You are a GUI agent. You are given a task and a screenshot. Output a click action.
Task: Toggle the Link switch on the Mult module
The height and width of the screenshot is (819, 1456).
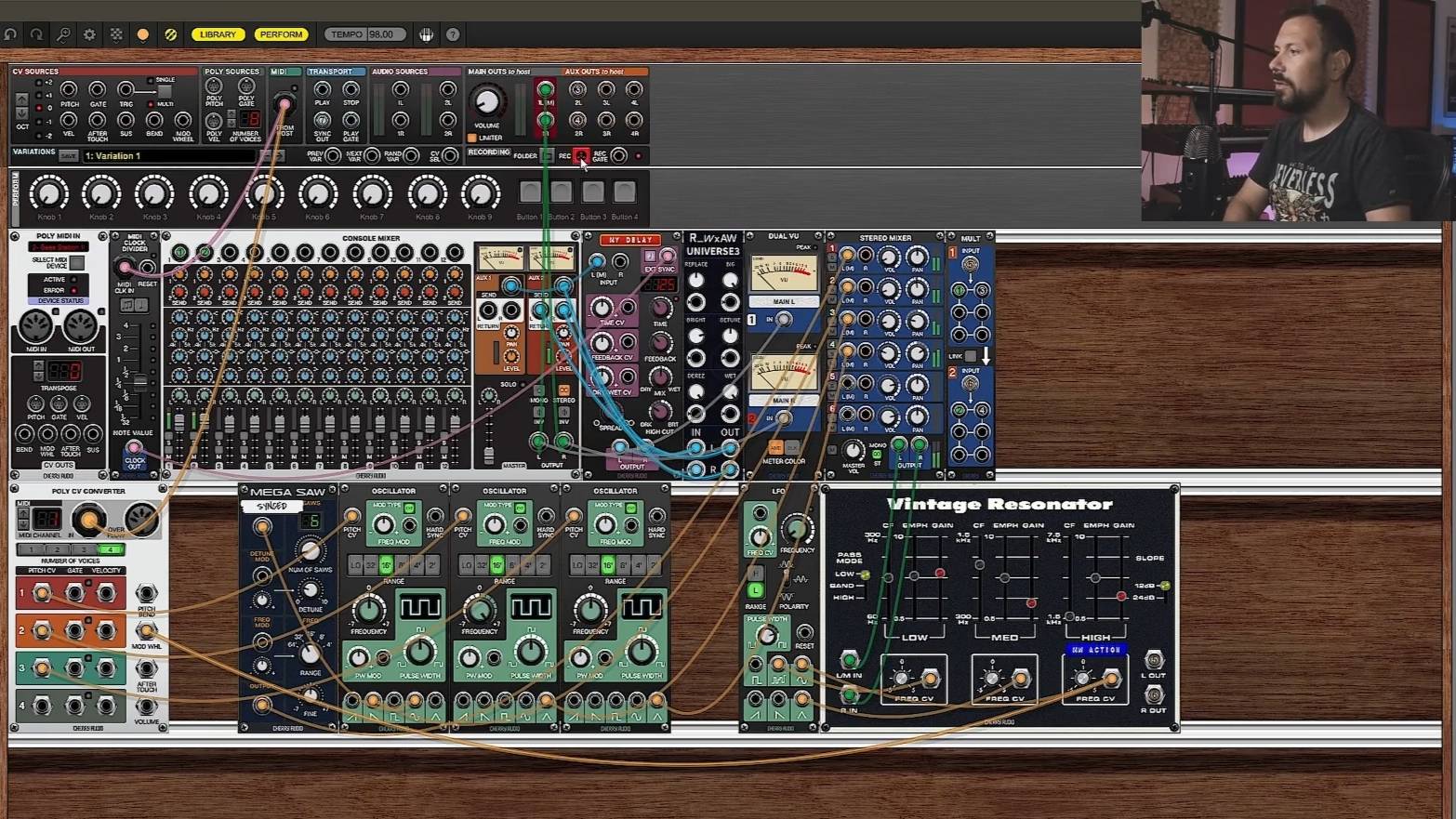[971, 356]
